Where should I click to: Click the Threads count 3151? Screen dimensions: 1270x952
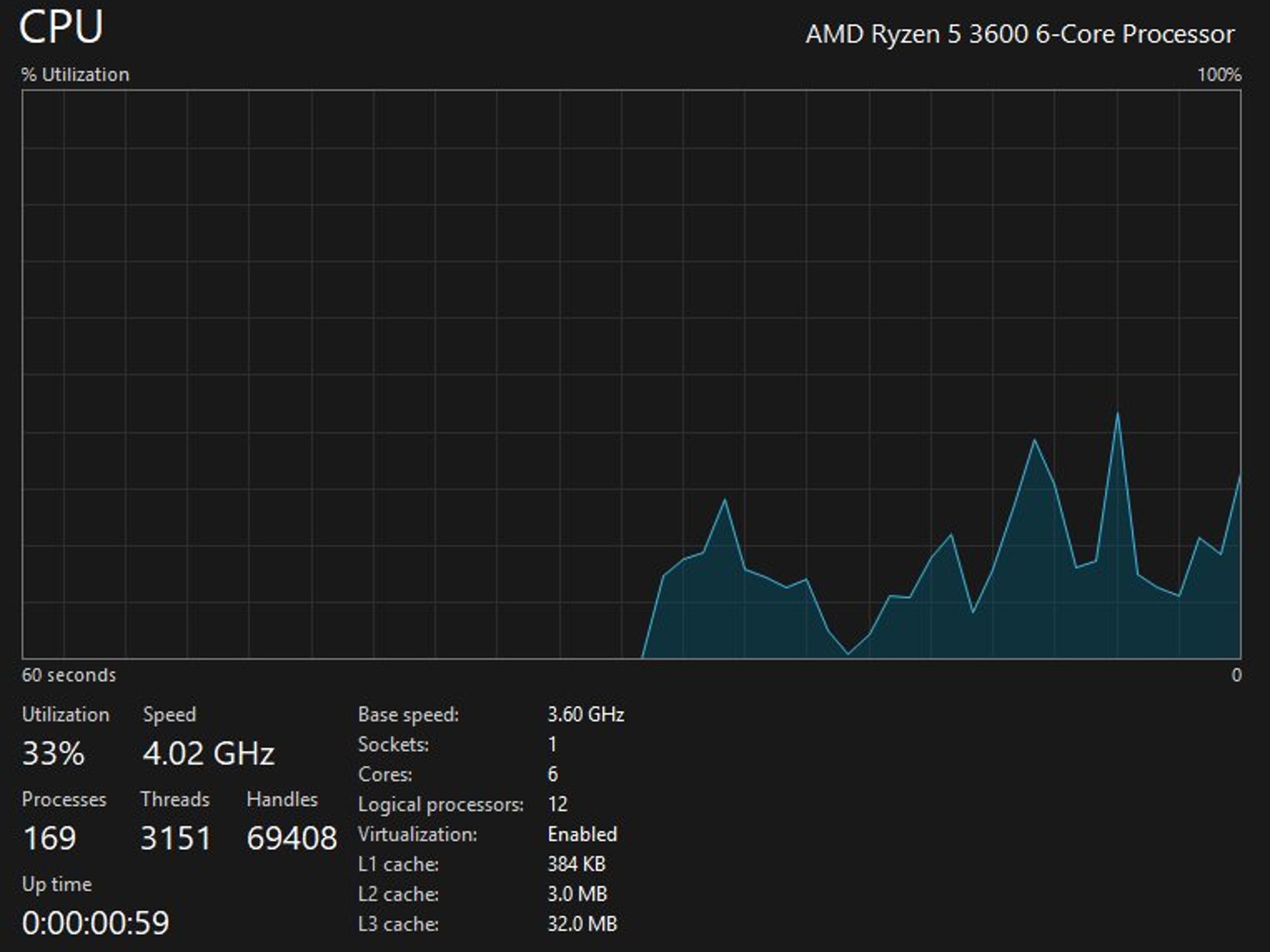(x=176, y=838)
